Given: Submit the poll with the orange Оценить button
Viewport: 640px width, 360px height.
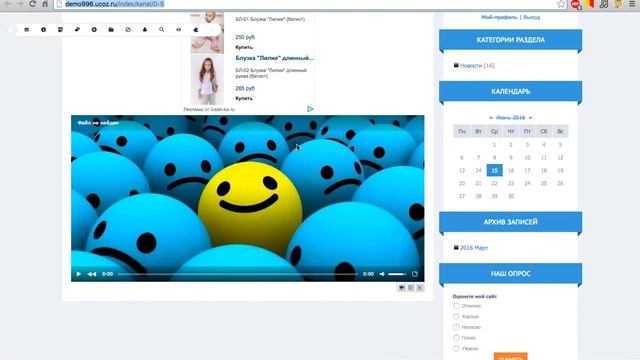Looking at the screenshot, I should click(511, 356).
